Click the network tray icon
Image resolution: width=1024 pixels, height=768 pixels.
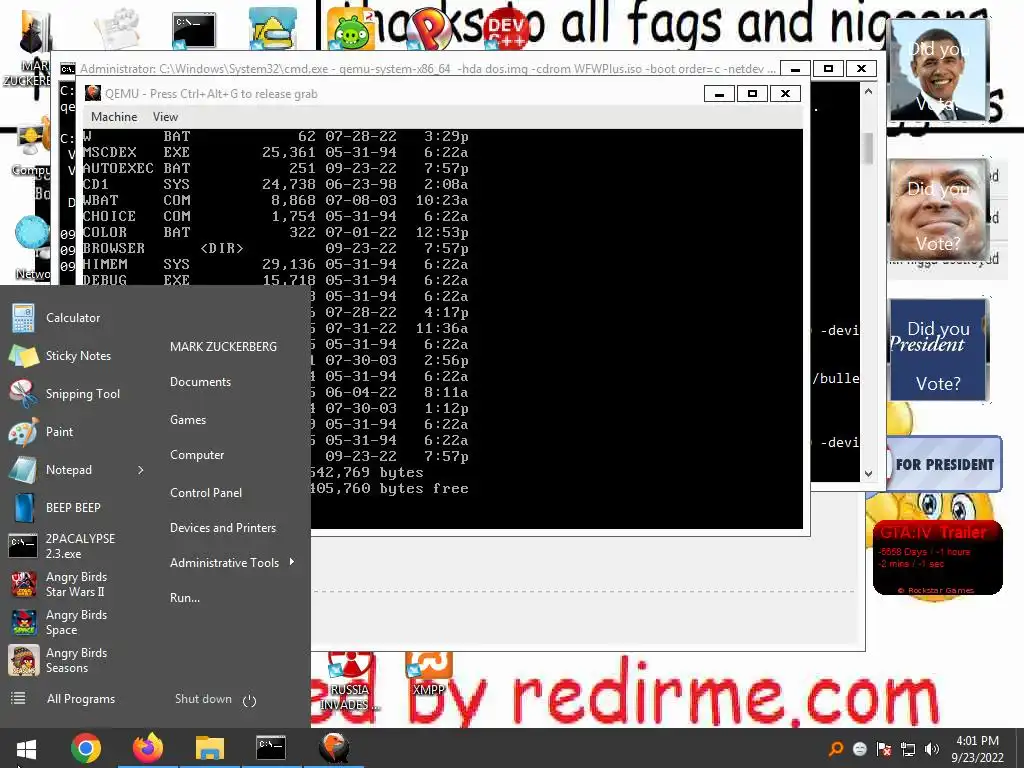pos(908,749)
